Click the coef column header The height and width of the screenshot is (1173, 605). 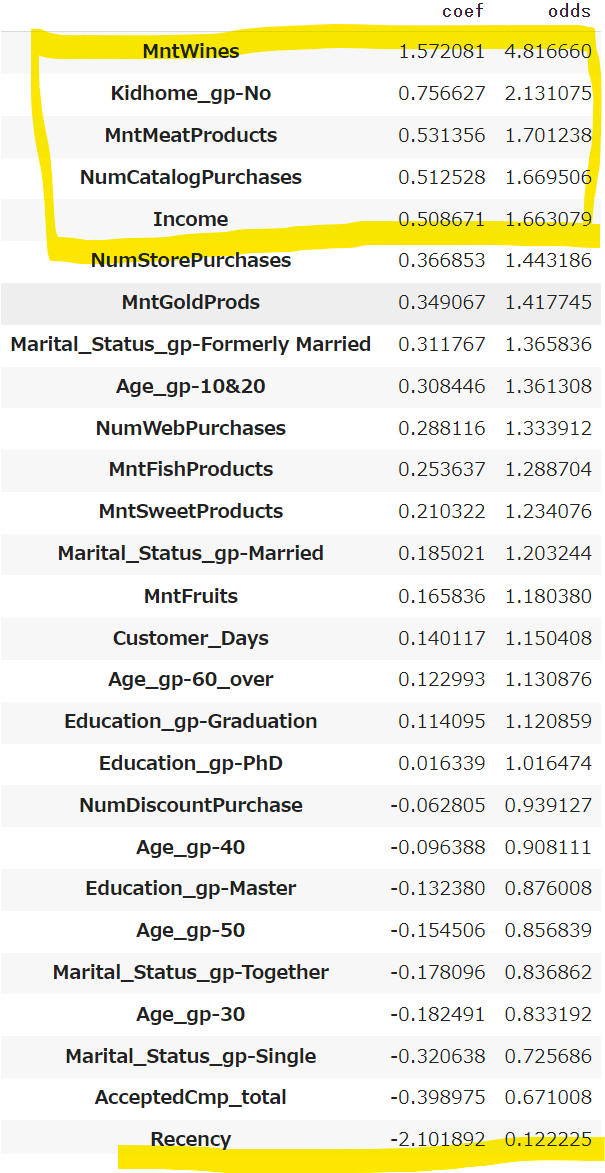coord(462,11)
